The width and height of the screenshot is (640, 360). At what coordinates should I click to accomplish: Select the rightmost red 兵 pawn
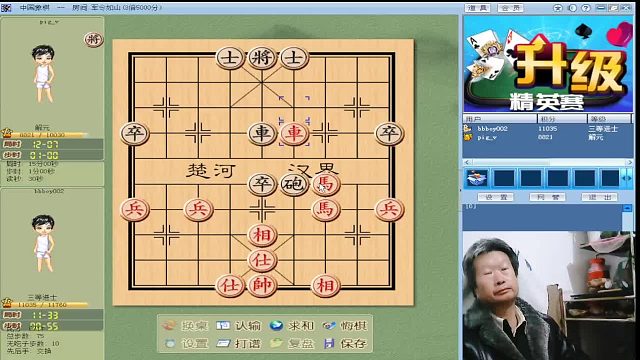click(389, 209)
